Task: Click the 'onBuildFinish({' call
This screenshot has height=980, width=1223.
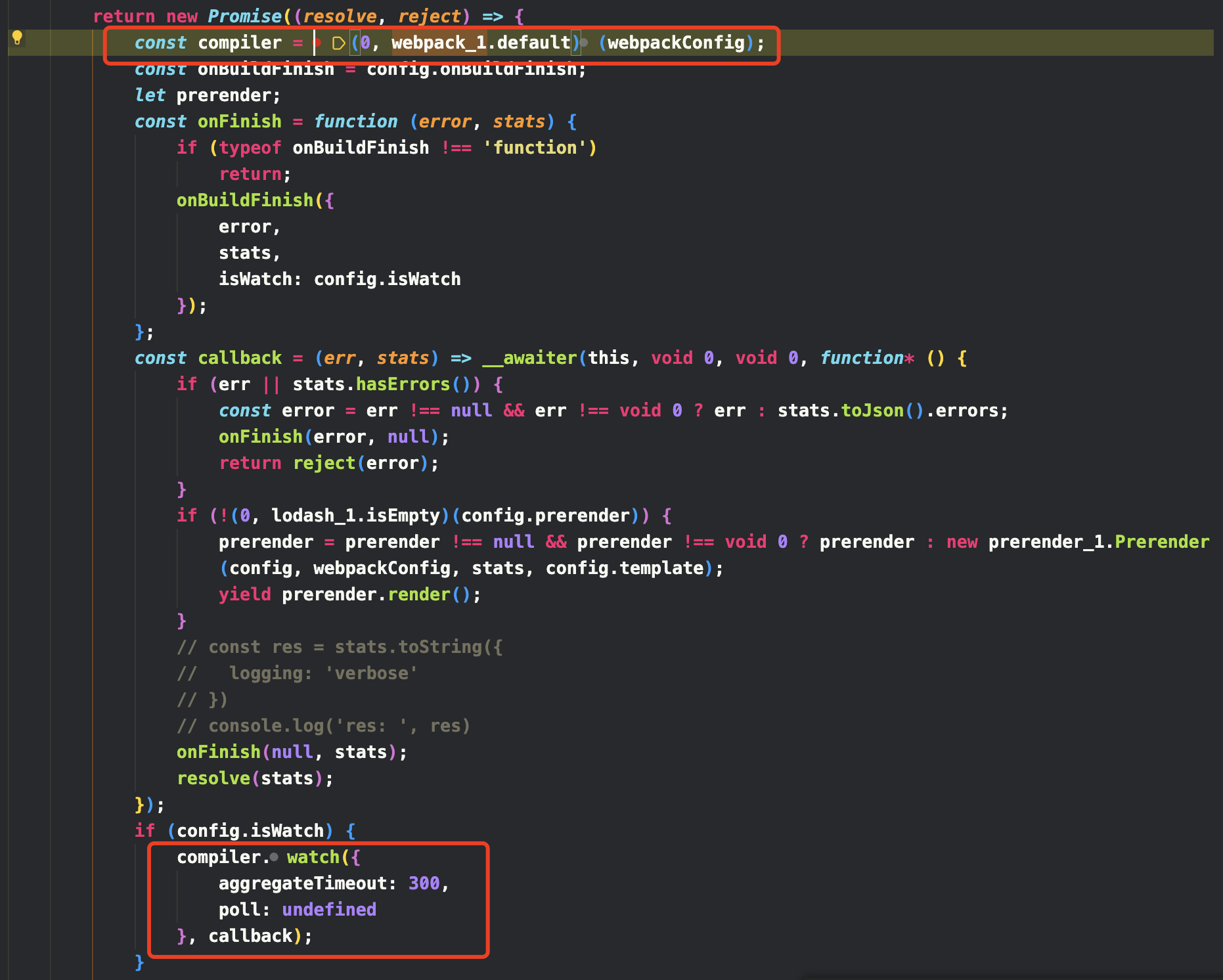Action: [x=256, y=200]
